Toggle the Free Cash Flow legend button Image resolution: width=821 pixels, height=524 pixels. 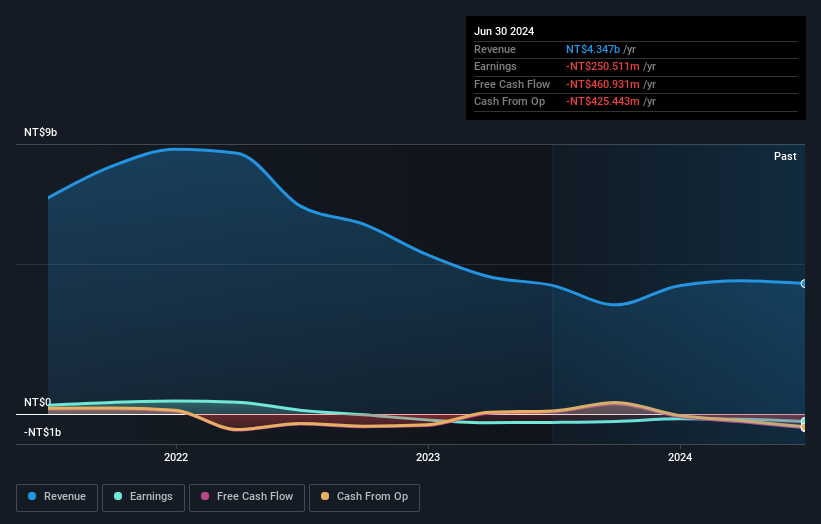click(247, 497)
